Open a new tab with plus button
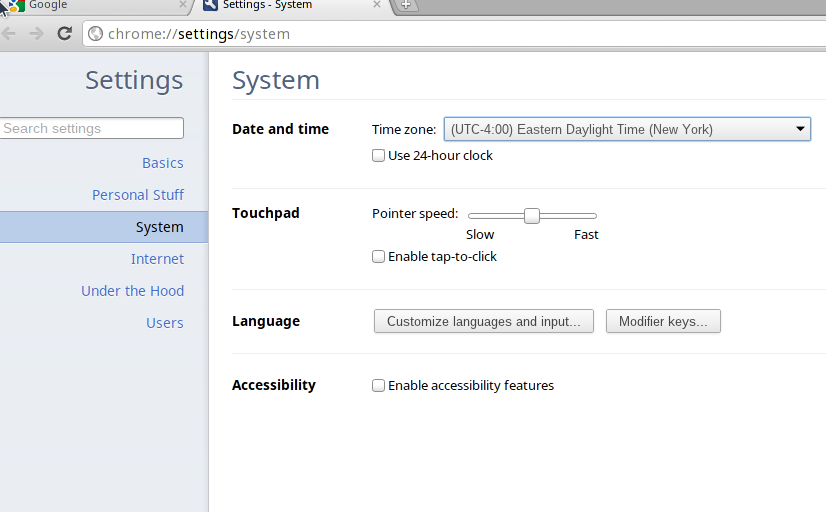The width and height of the screenshot is (826, 512). [406, 5]
